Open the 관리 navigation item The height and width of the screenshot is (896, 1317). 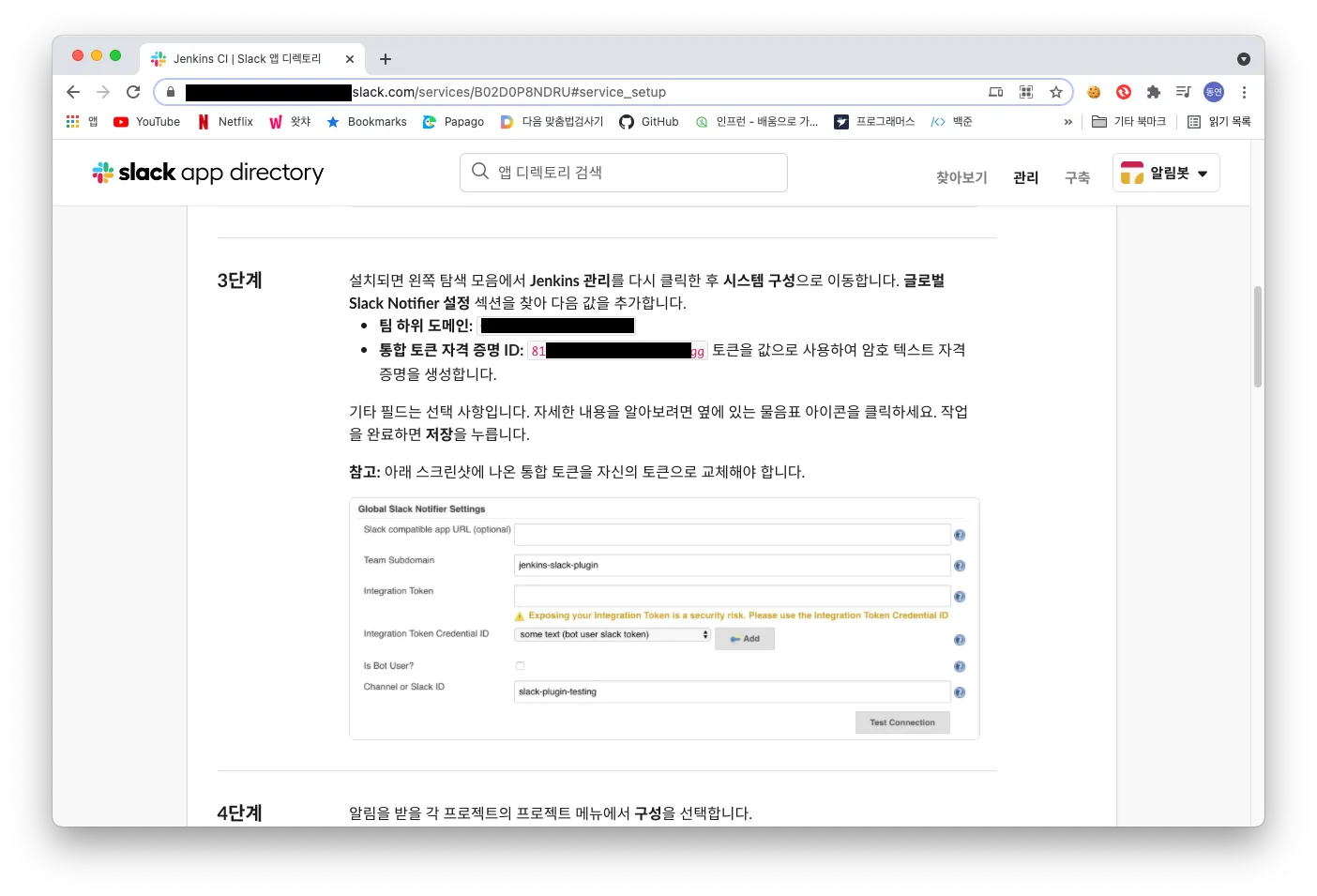(x=1026, y=177)
